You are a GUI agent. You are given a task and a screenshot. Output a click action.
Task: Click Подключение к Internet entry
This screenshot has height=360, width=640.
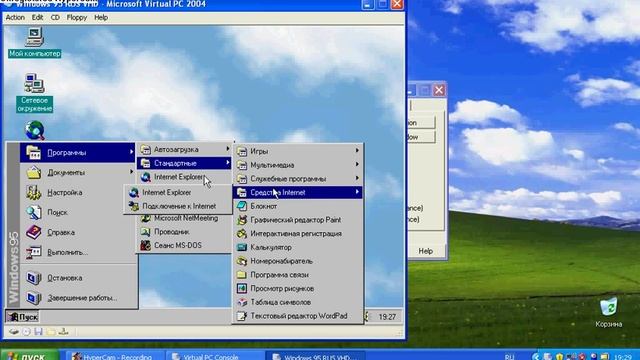tap(178, 206)
